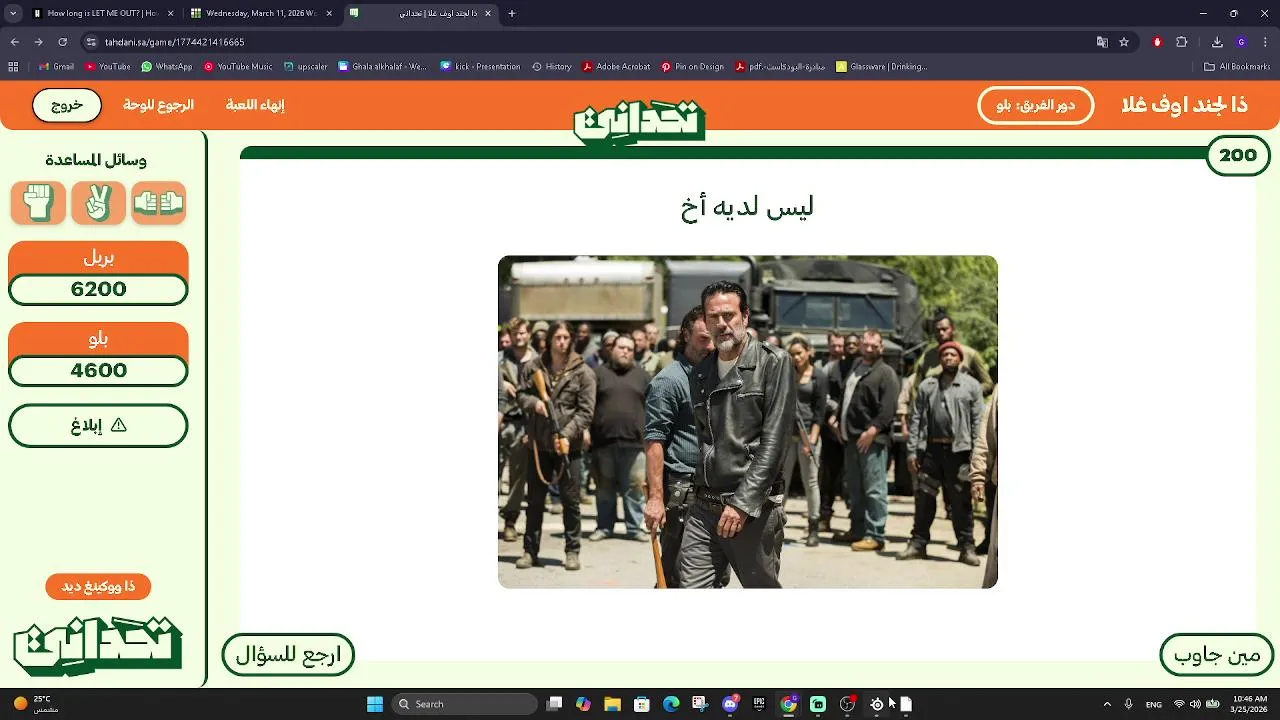1280x720 pixels.
Task: Open the Chrome three-dot menu
Action: pos(1265,42)
